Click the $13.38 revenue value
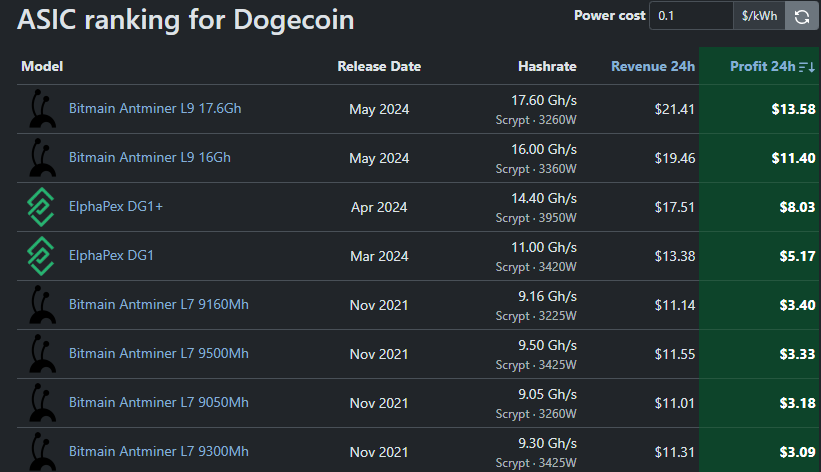This screenshot has width=821, height=472. [x=674, y=256]
